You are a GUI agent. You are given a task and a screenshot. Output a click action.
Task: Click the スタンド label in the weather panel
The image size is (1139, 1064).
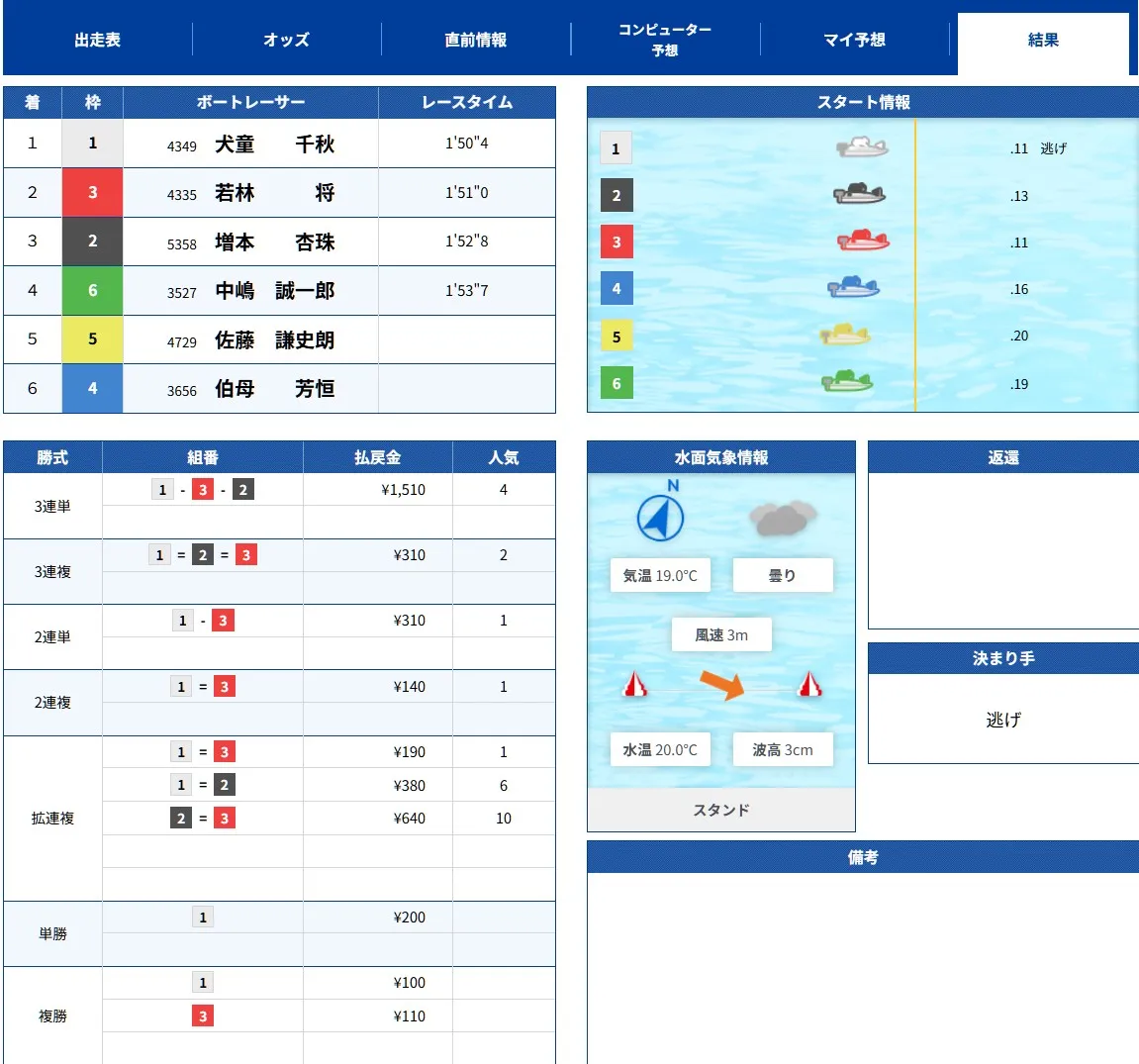(720, 810)
